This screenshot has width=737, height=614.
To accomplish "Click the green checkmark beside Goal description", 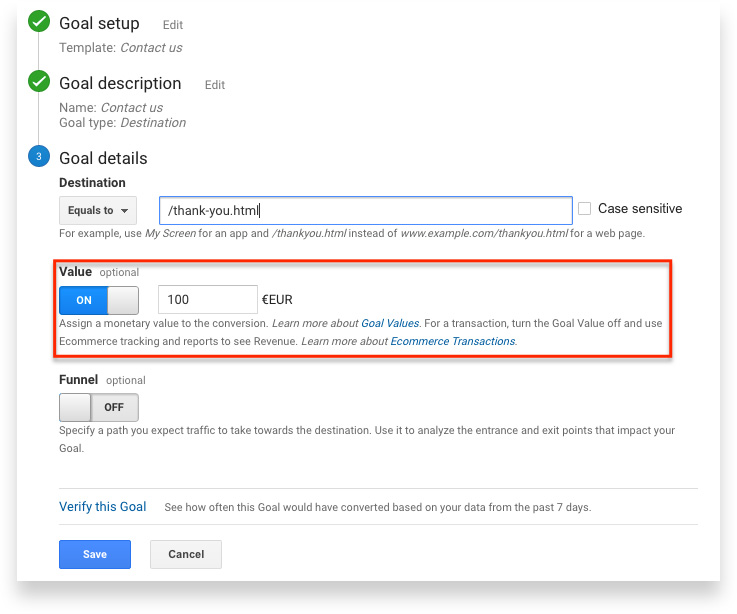I will pos(39,81).
